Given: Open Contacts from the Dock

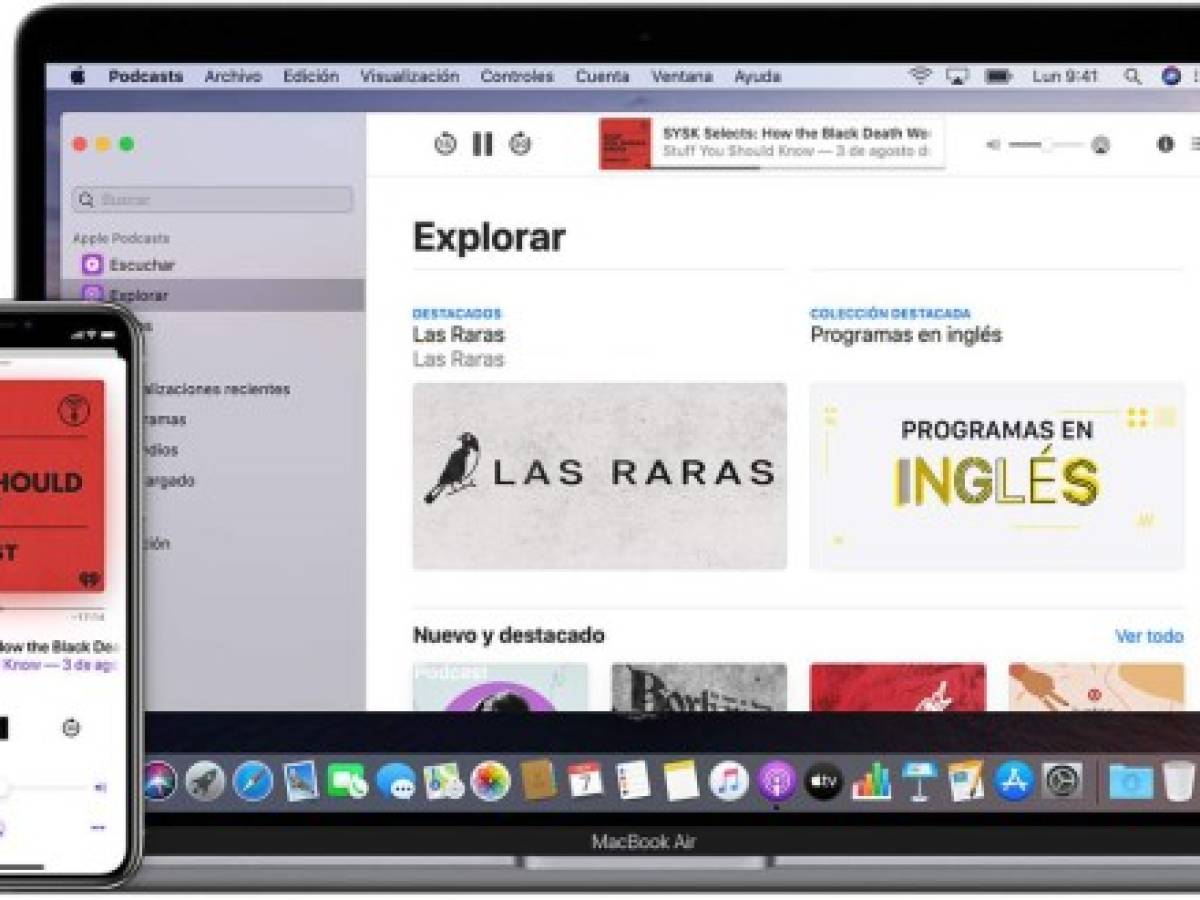Looking at the screenshot, I should coord(538,780).
